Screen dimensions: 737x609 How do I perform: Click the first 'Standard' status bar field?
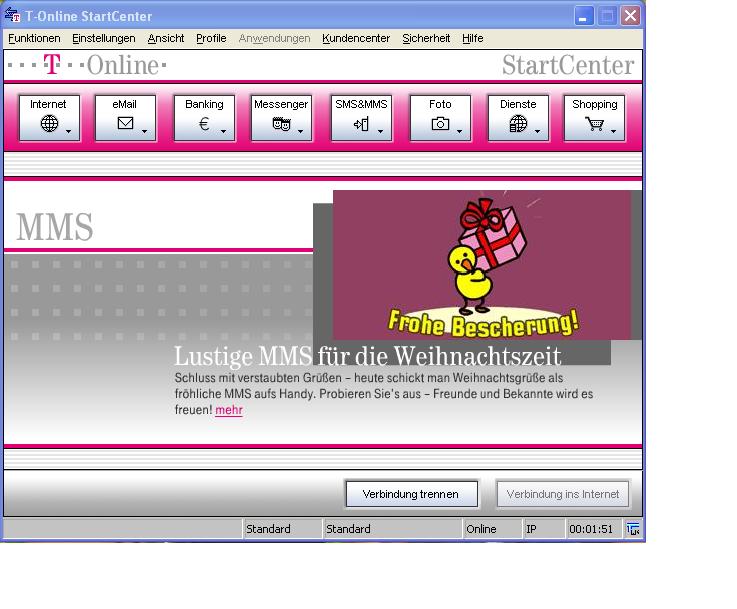pos(282,529)
